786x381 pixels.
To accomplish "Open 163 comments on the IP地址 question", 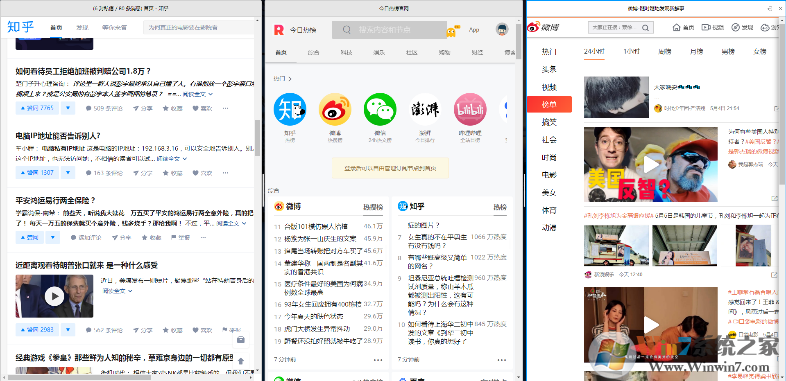I will tap(103, 173).
